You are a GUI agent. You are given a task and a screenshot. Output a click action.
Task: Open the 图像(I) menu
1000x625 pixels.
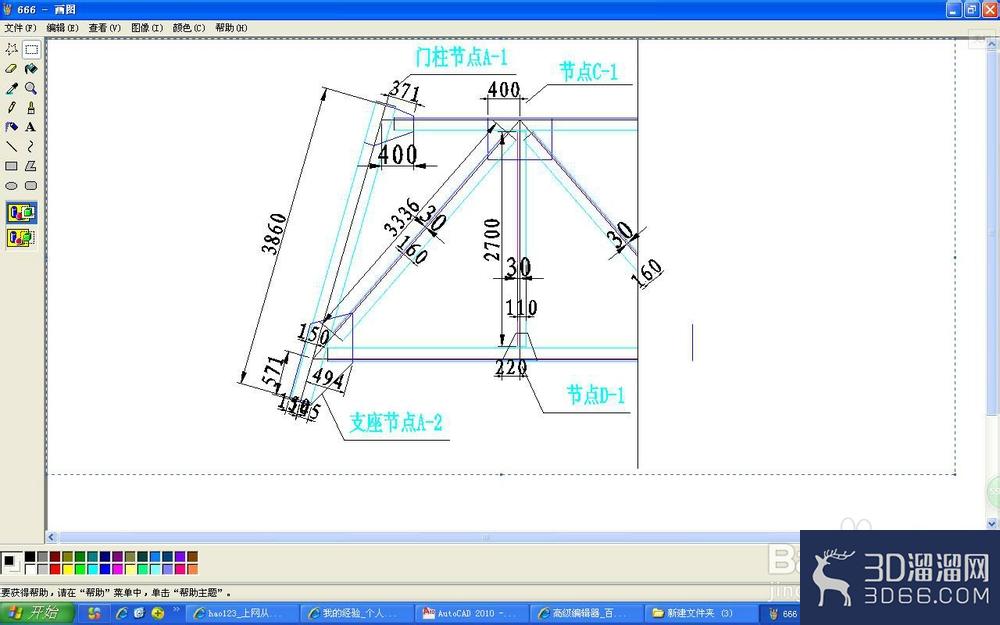tap(147, 28)
